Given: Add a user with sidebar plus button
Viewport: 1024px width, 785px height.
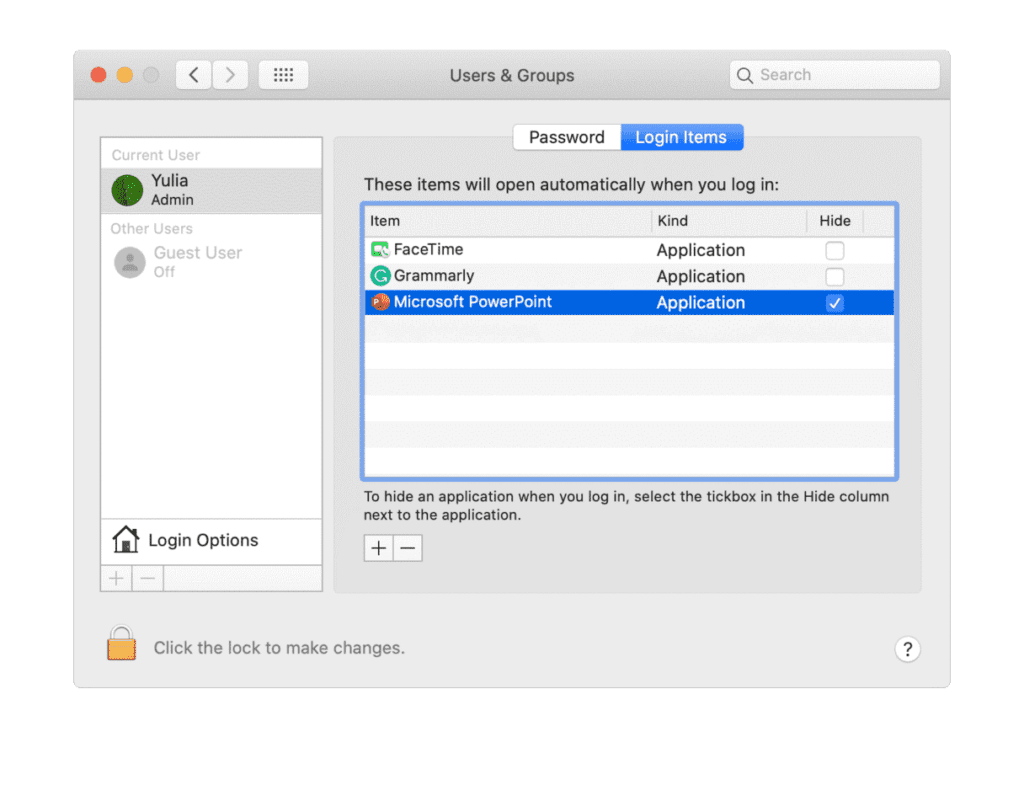Looking at the screenshot, I should pos(116,579).
